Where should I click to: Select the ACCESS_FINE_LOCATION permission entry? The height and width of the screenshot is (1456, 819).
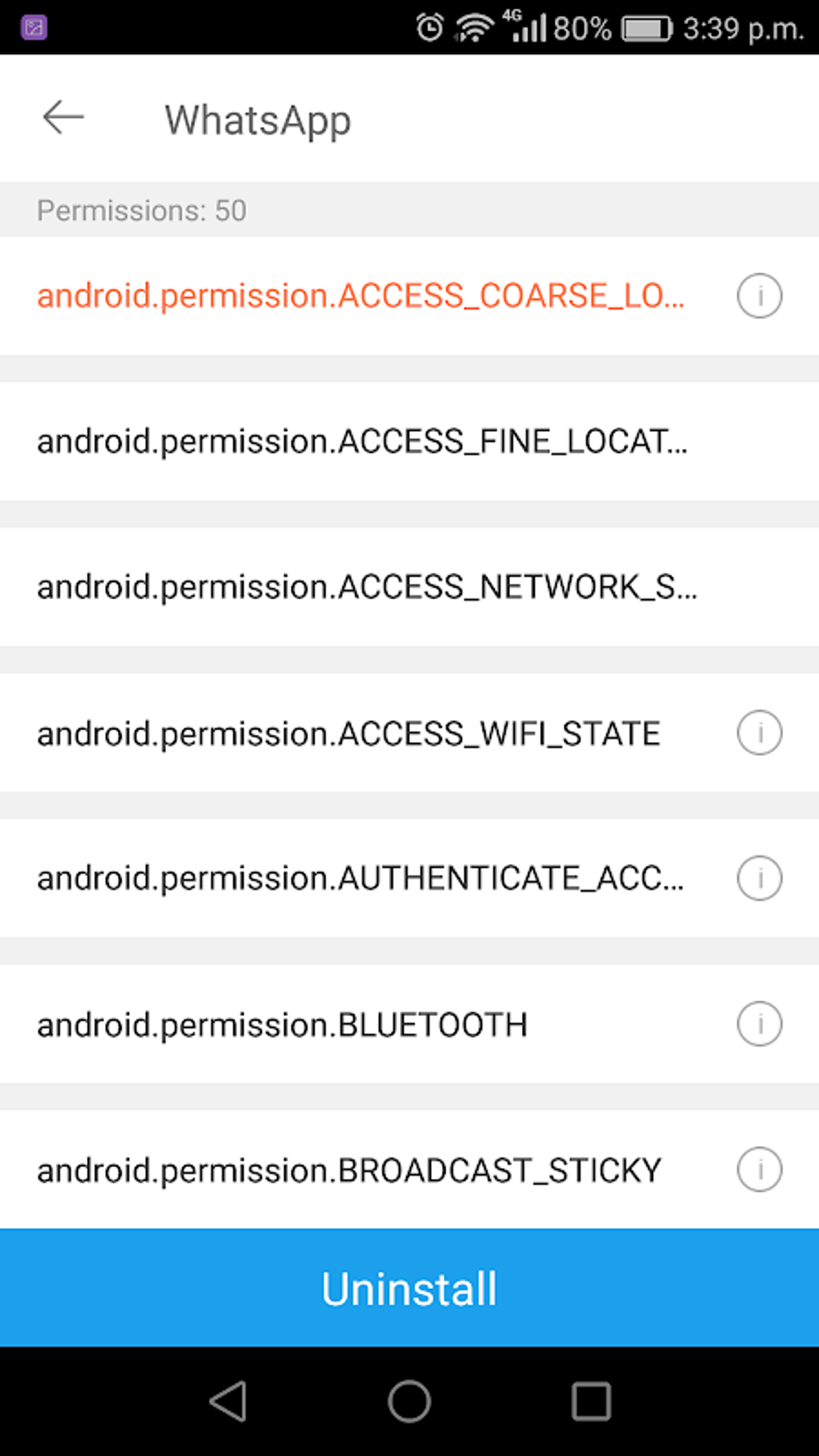point(362,441)
